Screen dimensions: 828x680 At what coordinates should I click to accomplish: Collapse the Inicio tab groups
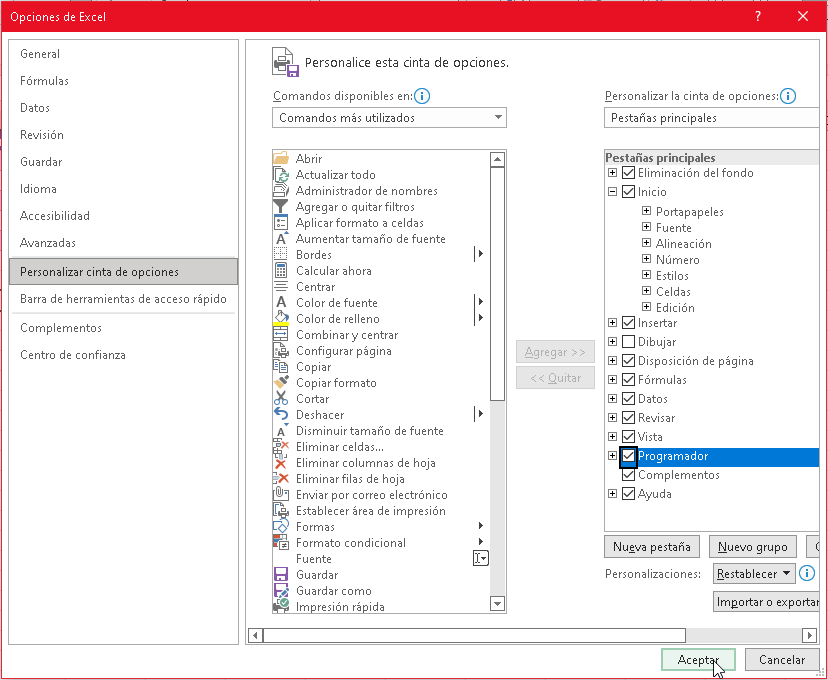point(612,191)
